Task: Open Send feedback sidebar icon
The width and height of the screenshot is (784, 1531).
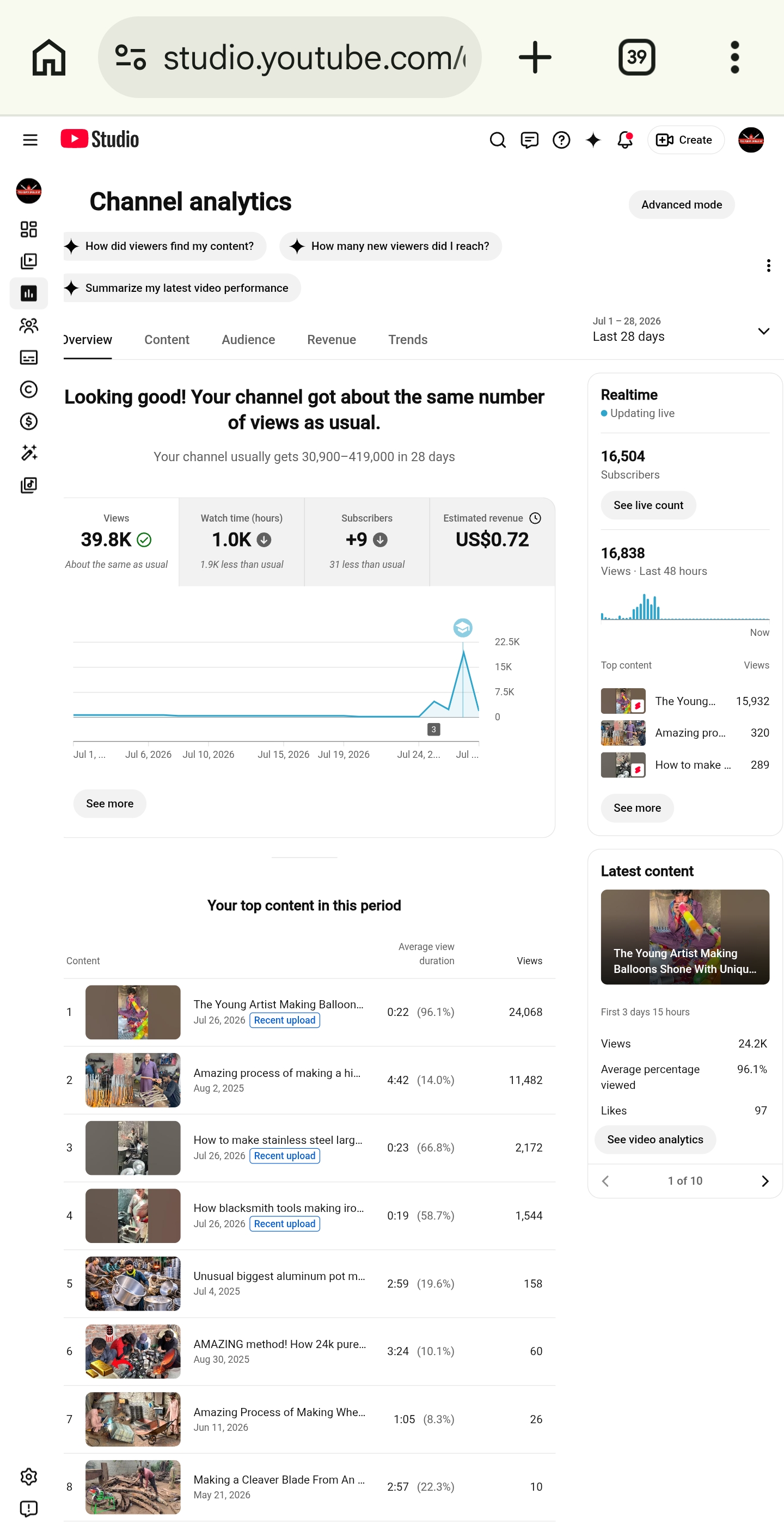Action: [28, 1509]
